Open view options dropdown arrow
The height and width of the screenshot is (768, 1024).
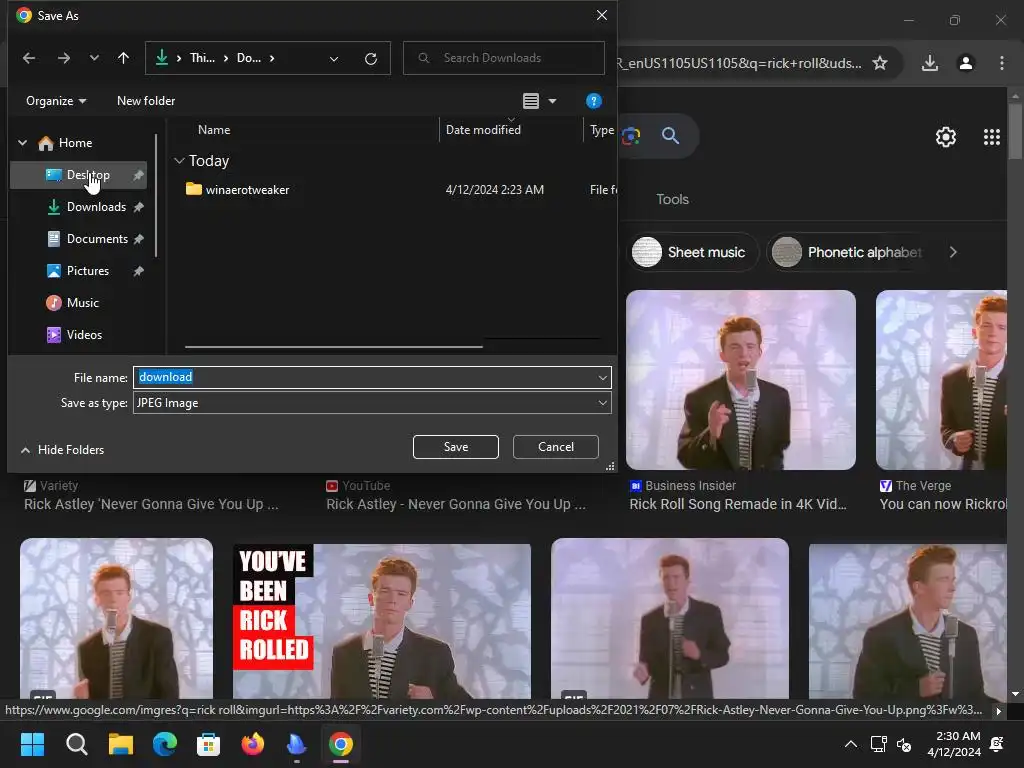point(552,101)
